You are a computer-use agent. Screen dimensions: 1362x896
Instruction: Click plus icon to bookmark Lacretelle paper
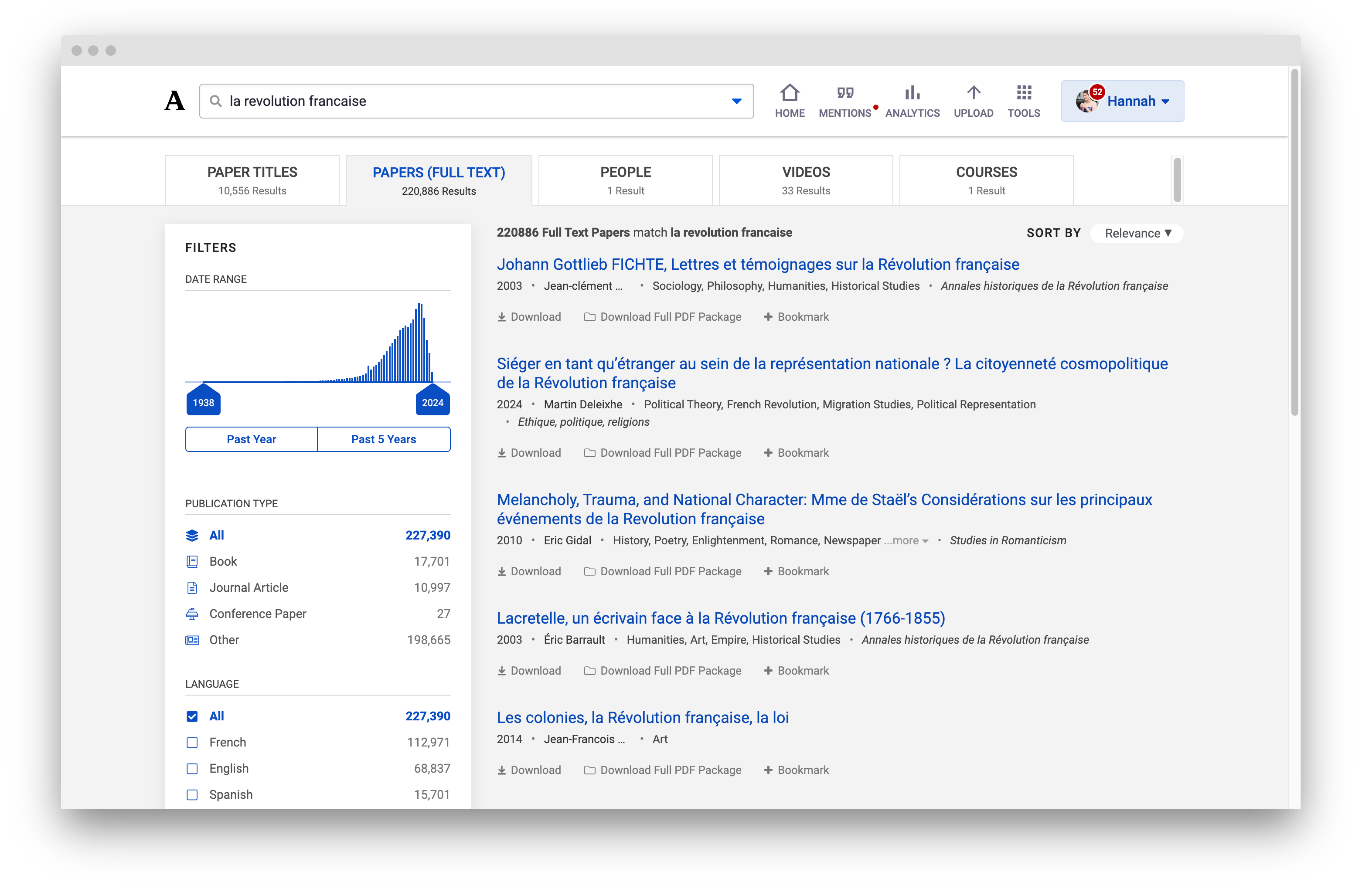click(768, 671)
